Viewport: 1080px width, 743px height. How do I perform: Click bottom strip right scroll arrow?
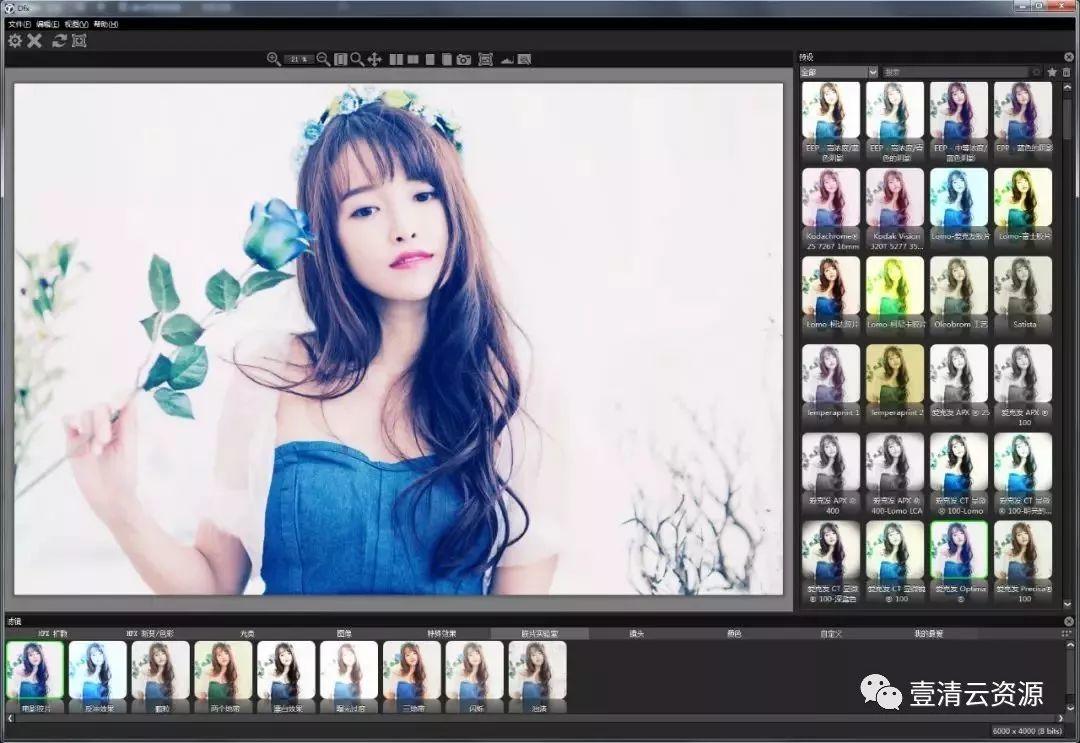click(x=1060, y=718)
